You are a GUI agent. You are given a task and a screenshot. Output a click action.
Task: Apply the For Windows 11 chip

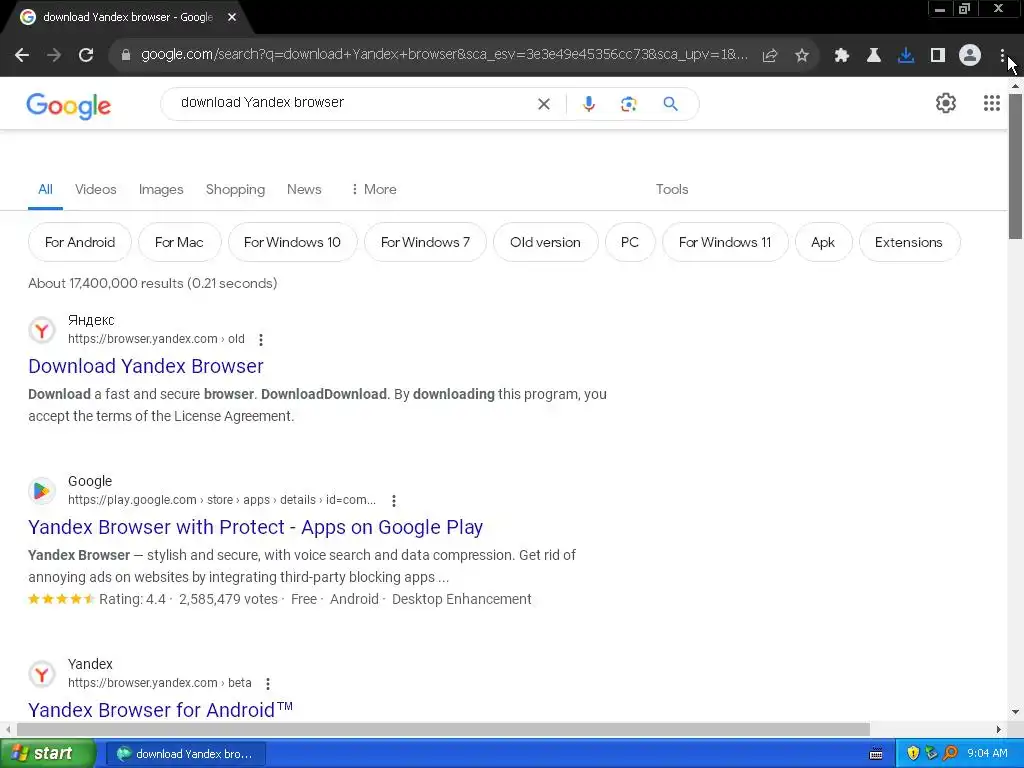click(725, 242)
